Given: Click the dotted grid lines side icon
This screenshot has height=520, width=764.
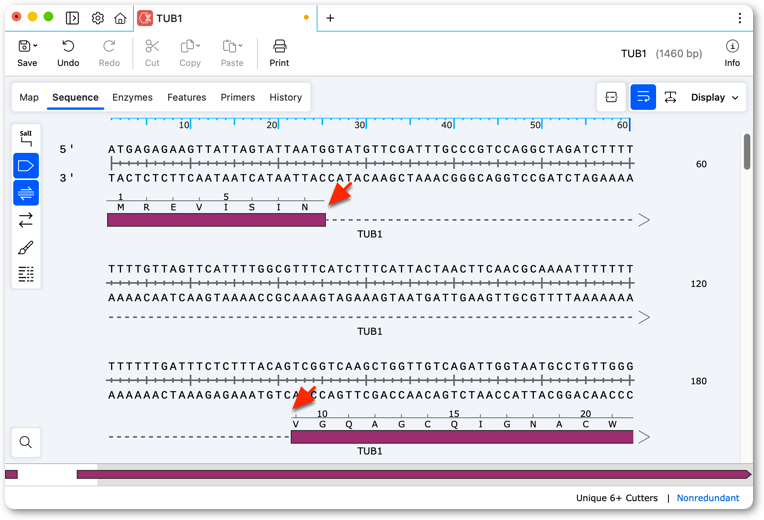Looking at the screenshot, I should coord(26,274).
